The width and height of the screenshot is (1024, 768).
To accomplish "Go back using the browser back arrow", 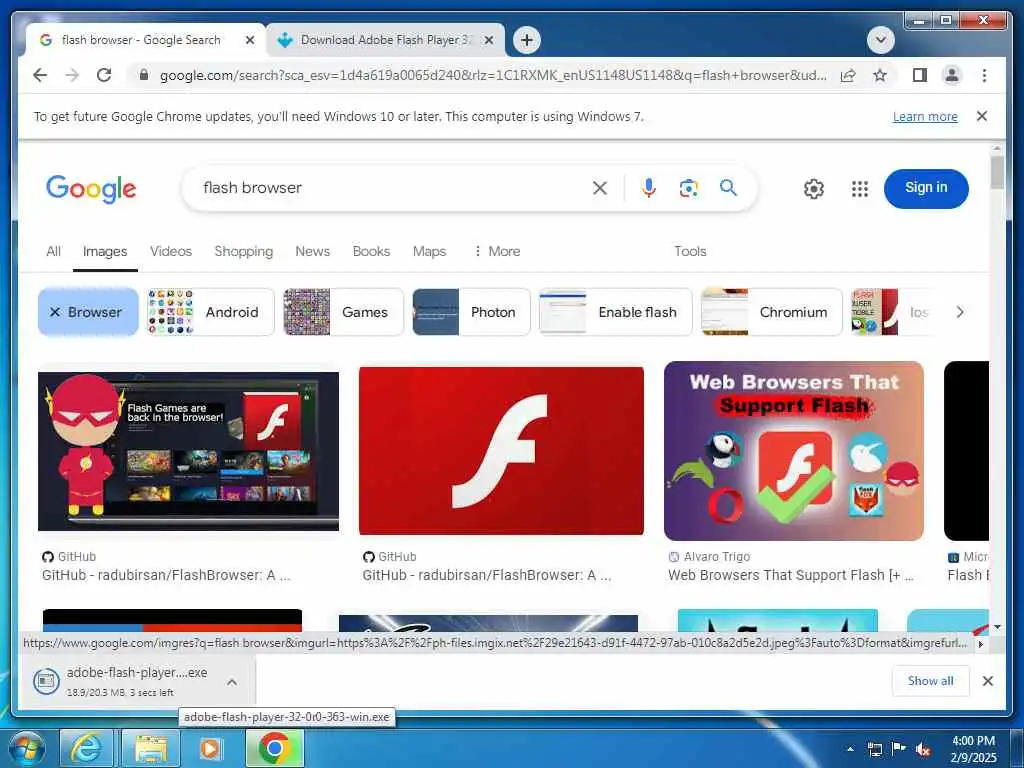I will (x=40, y=75).
